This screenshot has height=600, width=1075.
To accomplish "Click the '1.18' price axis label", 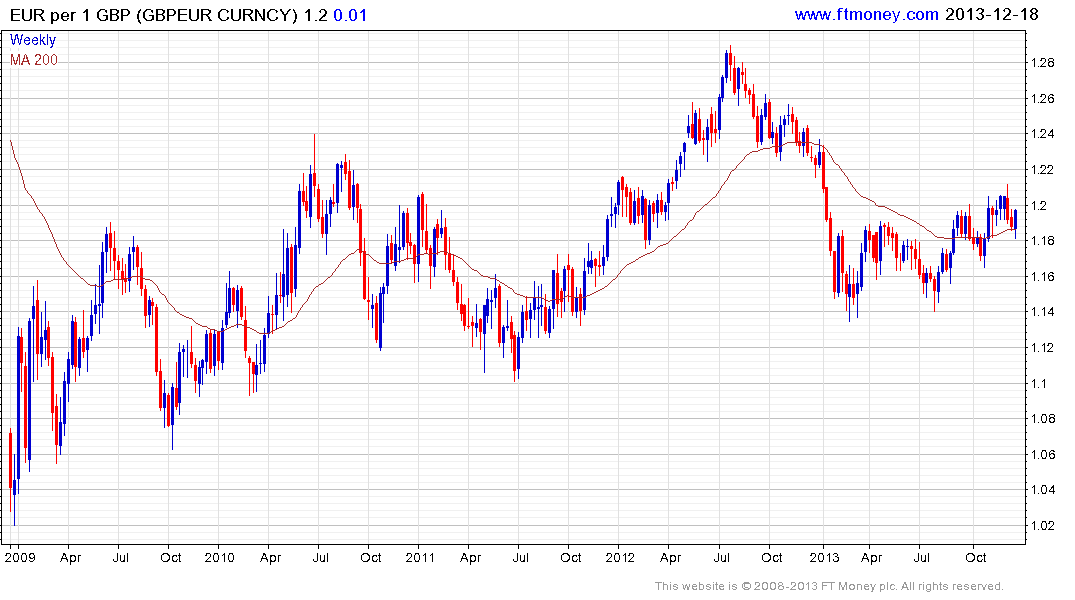I will click(1042, 241).
